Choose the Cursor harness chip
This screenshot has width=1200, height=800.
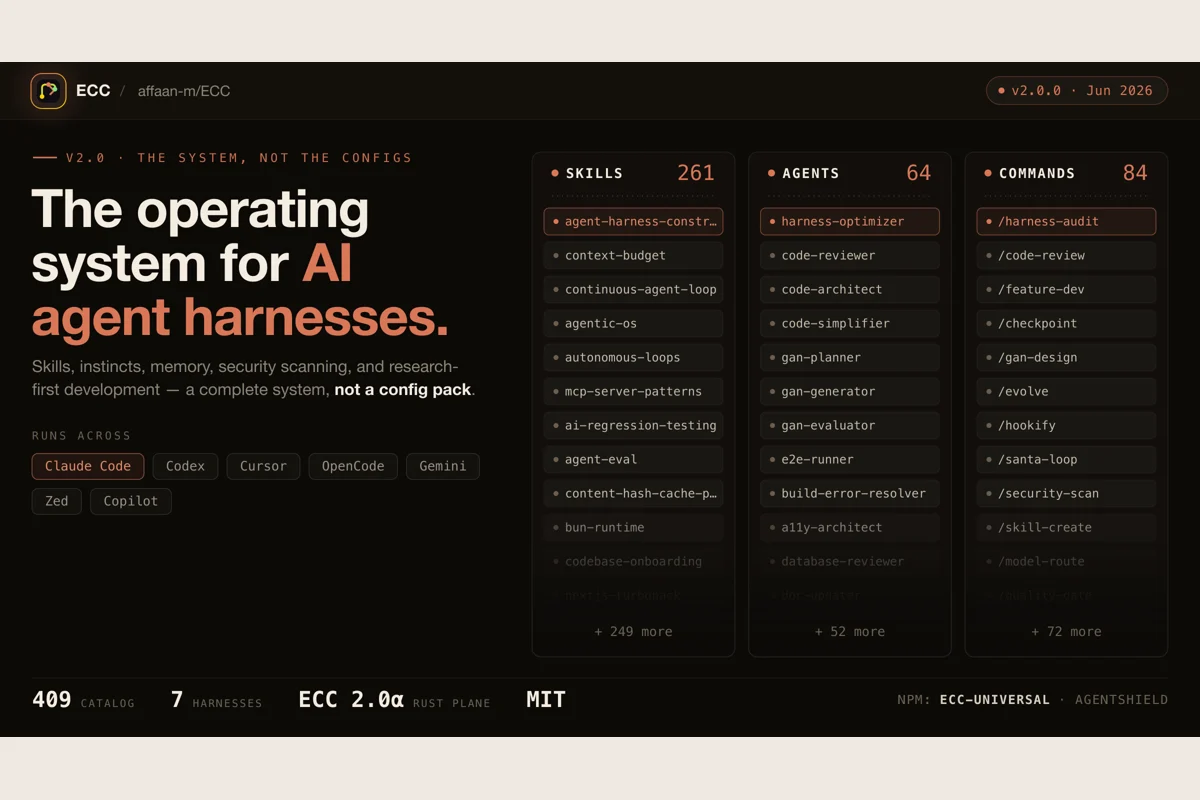coord(263,466)
